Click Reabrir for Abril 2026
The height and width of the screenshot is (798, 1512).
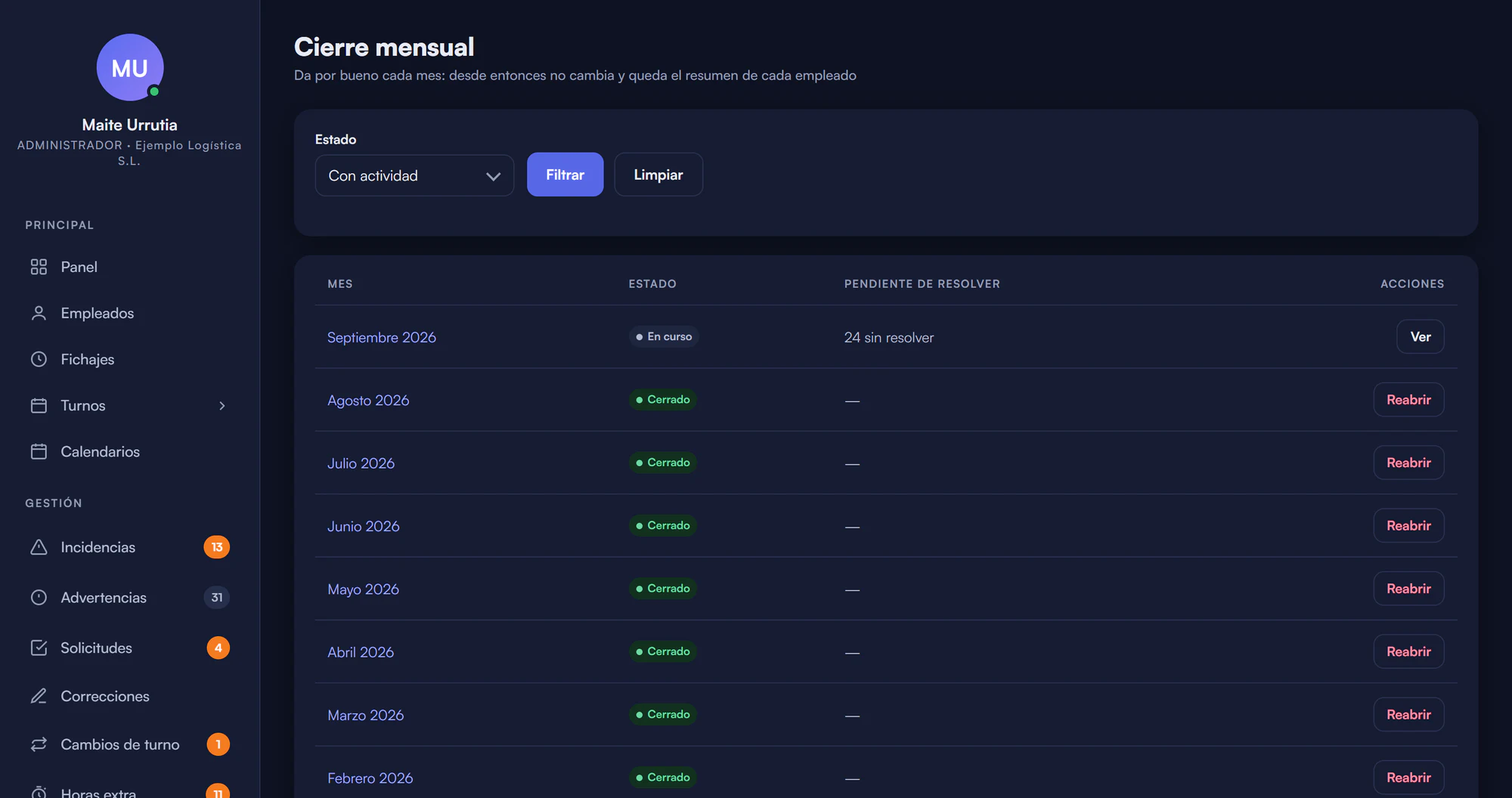[x=1408, y=651]
